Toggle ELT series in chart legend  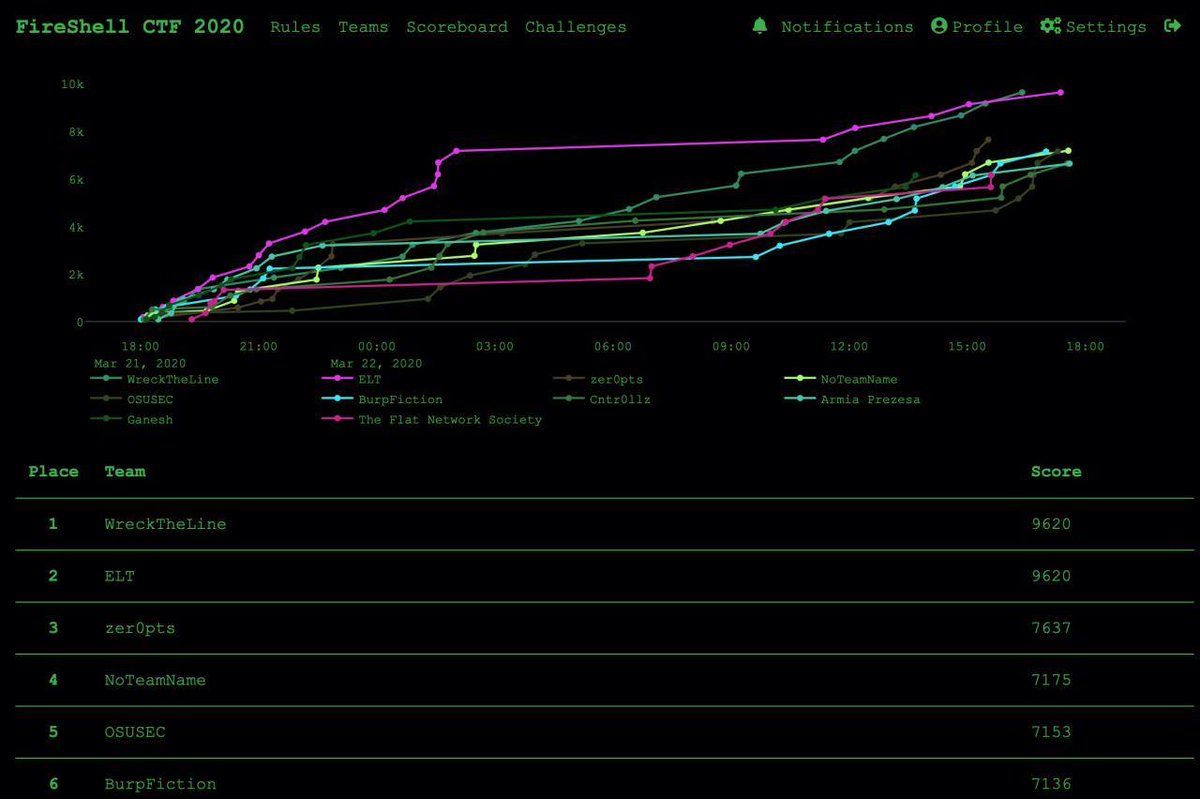[x=351, y=380]
